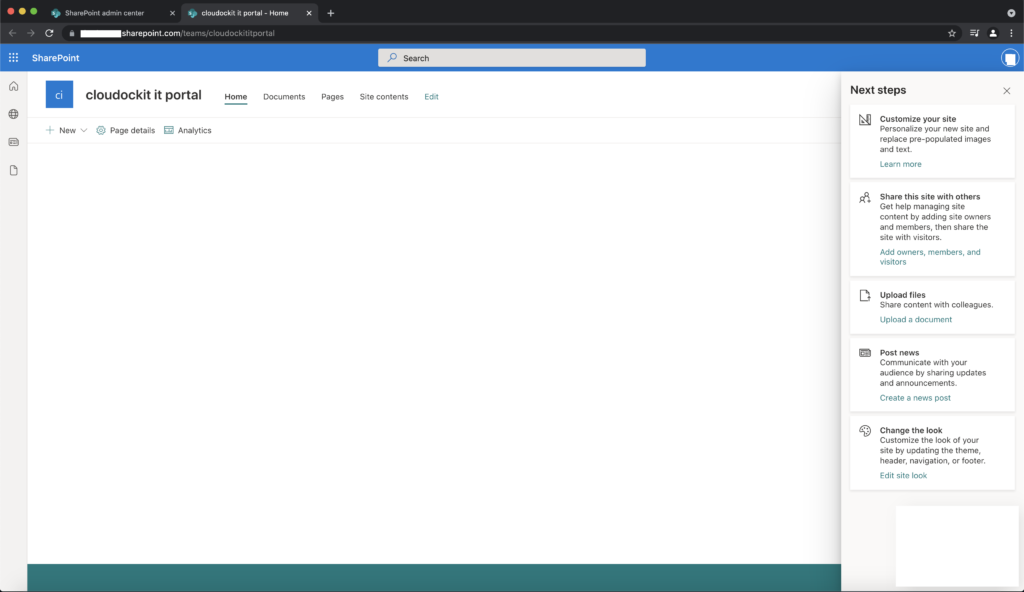Close the Next steps panel
The height and width of the screenshot is (592, 1024).
1006,91
